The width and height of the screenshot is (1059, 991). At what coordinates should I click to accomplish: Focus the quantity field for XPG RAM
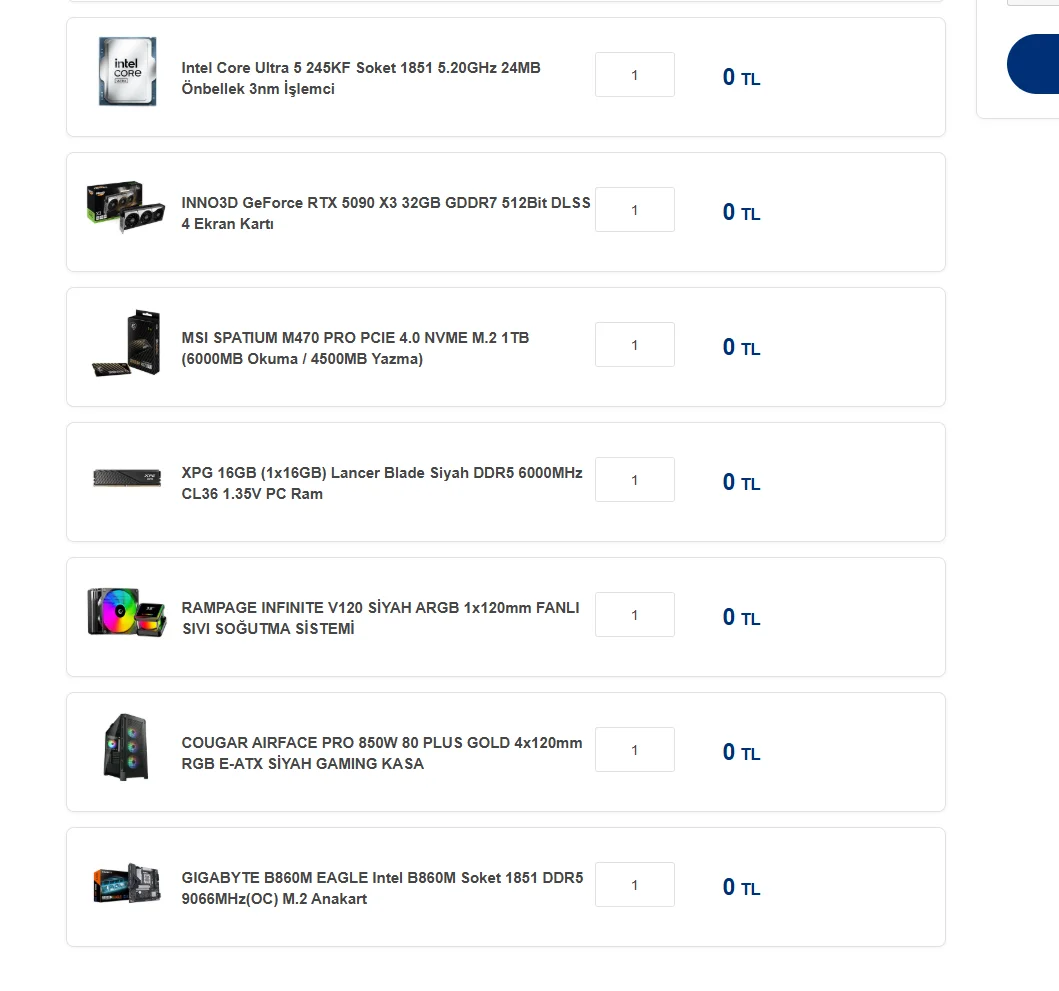coord(635,480)
